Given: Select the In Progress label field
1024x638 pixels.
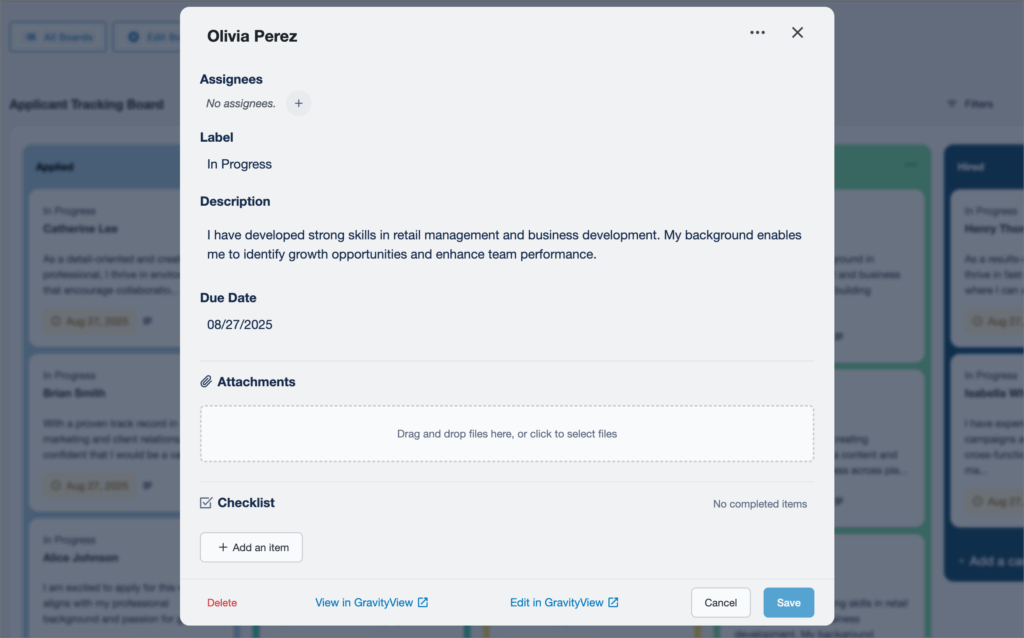Looking at the screenshot, I should pos(240,164).
